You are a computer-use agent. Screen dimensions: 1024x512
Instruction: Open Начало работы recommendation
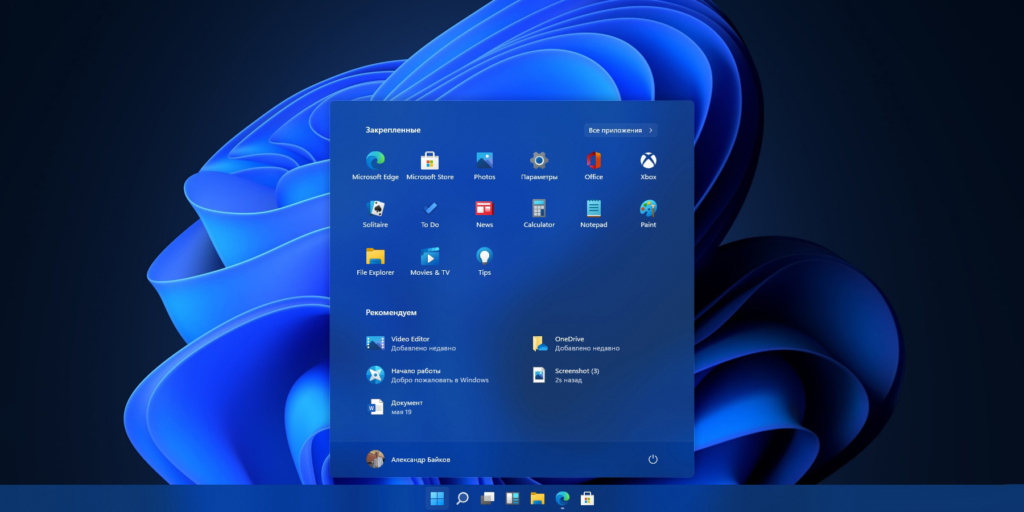click(427, 375)
